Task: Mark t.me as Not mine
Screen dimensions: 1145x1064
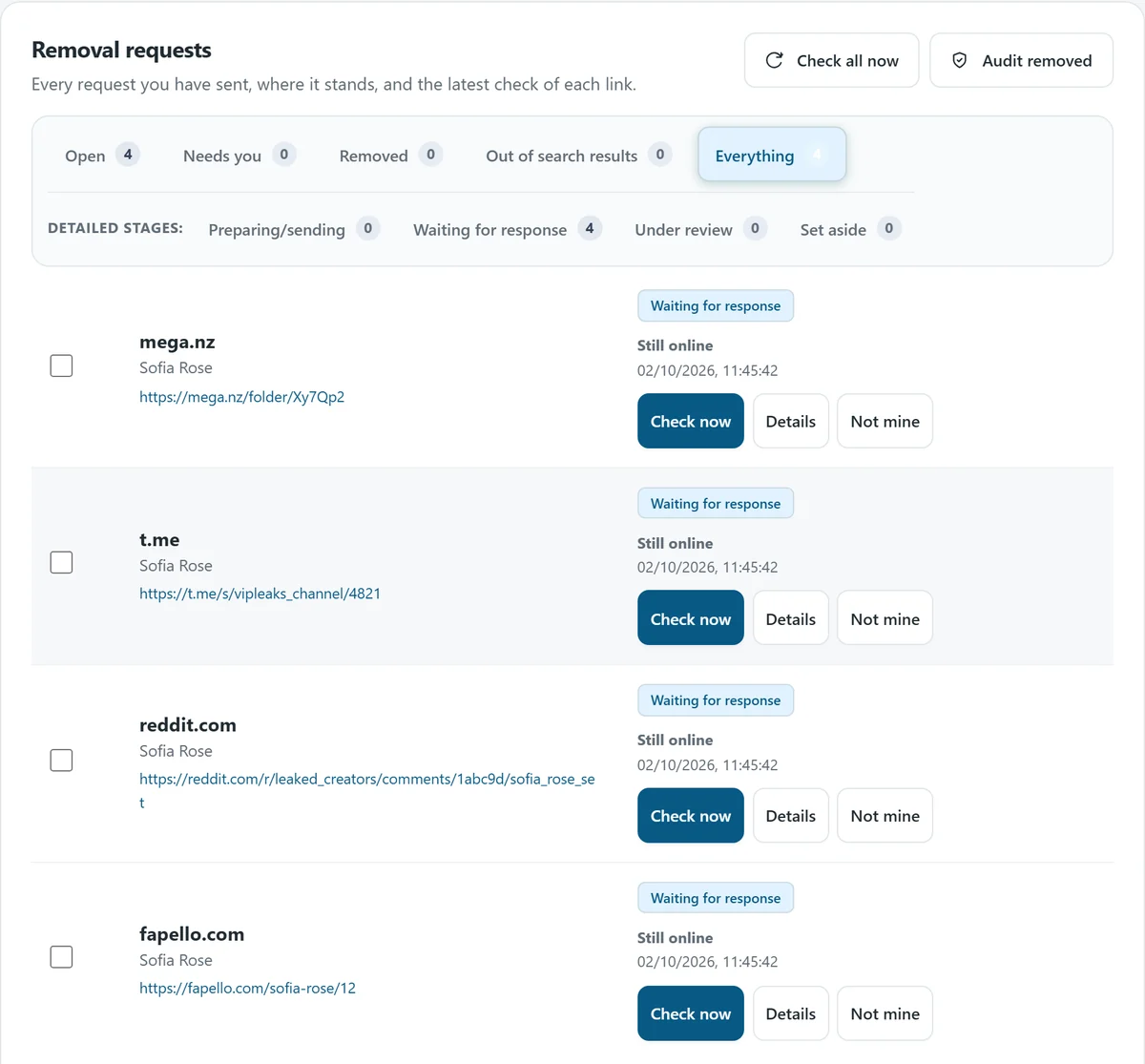Action: point(885,618)
